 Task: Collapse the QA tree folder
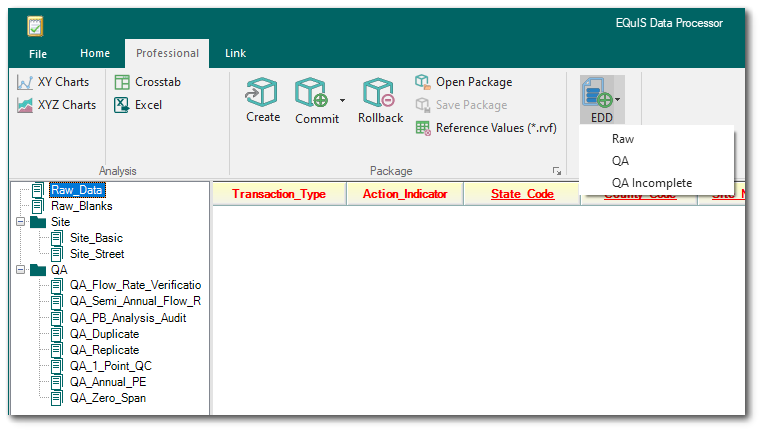coord(20,270)
